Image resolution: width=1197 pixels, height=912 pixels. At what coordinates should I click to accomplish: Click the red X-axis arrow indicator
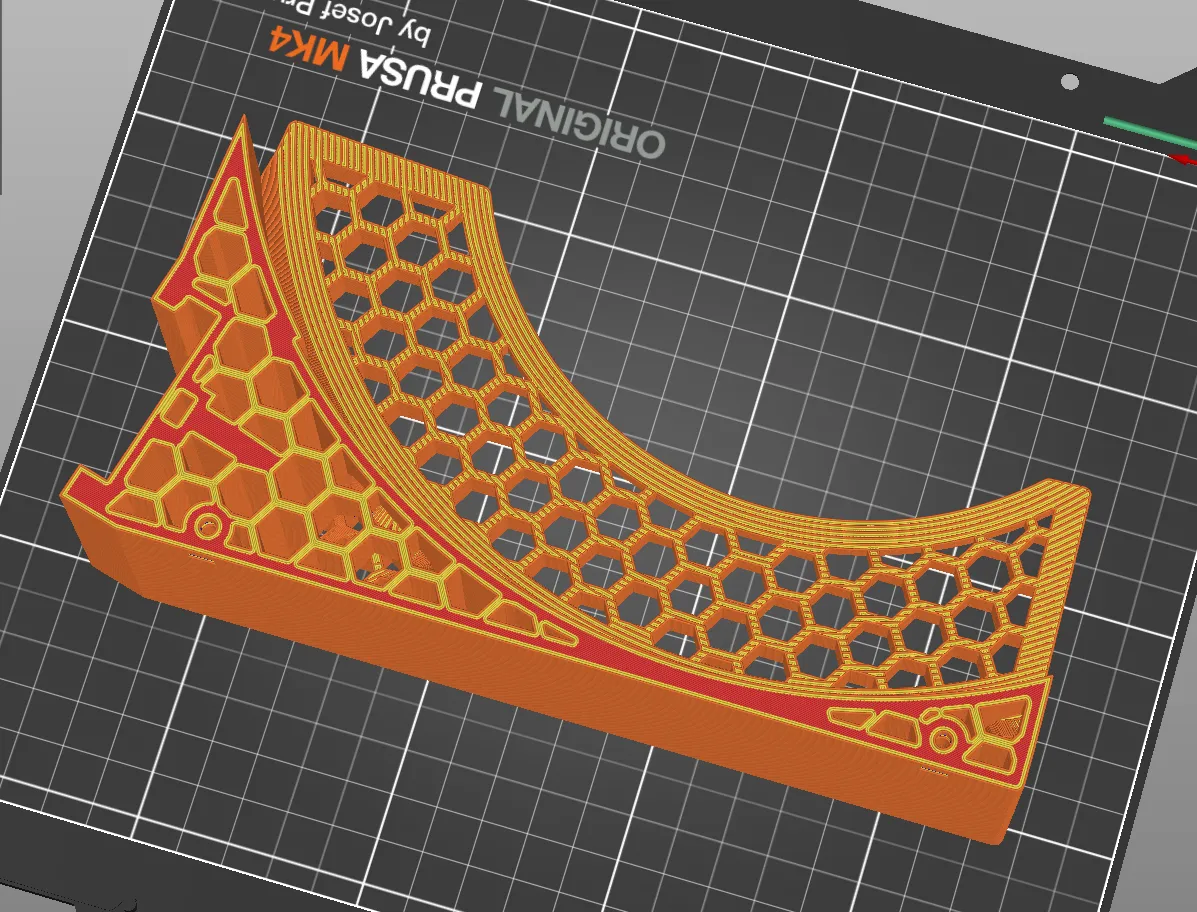(1183, 158)
